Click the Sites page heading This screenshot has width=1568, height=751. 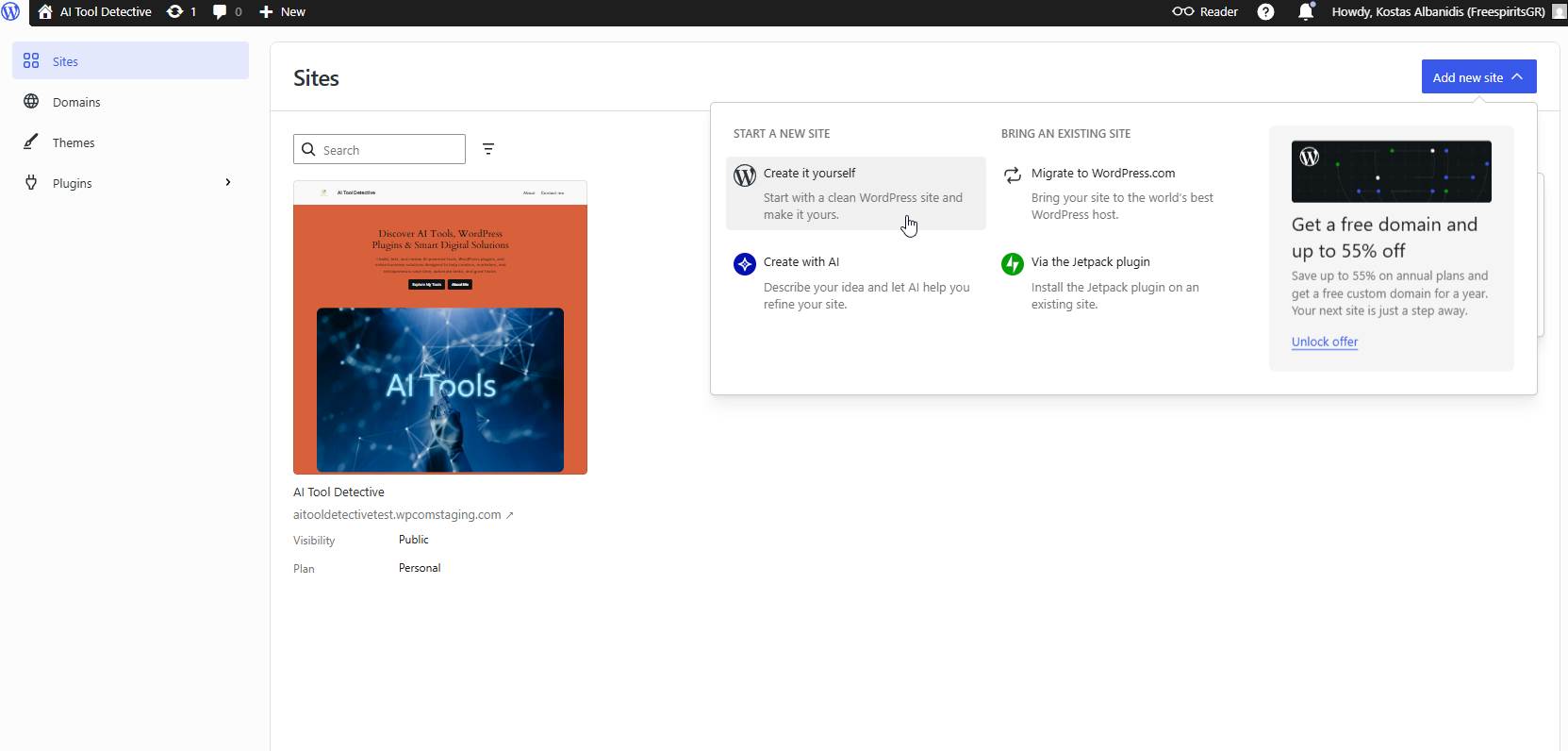[x=316, y=78]
